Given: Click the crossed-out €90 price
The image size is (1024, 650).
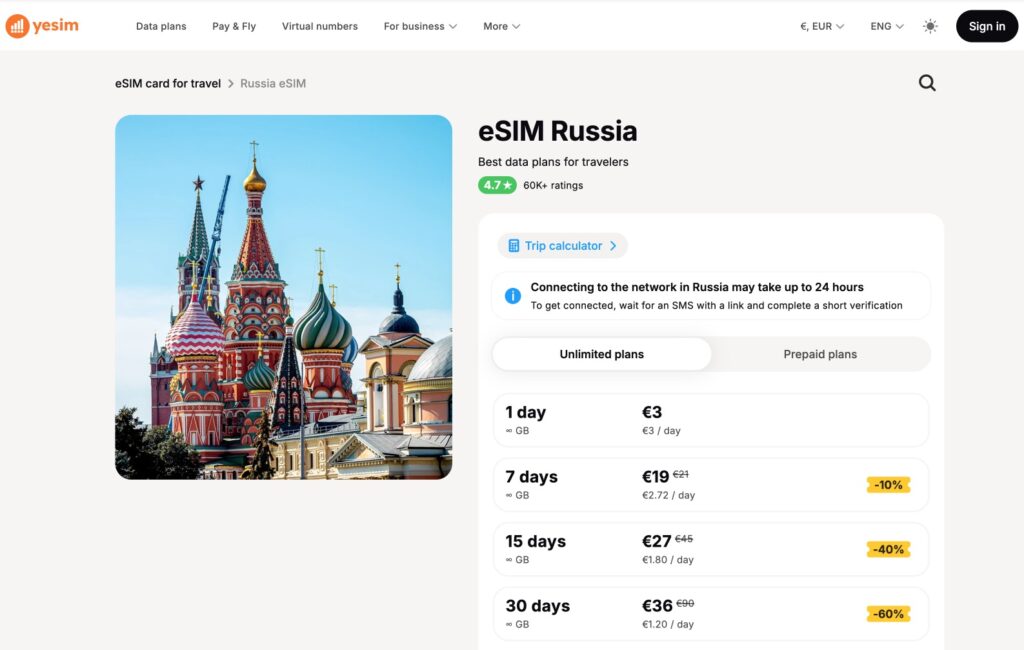Looking at the screenshot, I should tap(685, 604).
